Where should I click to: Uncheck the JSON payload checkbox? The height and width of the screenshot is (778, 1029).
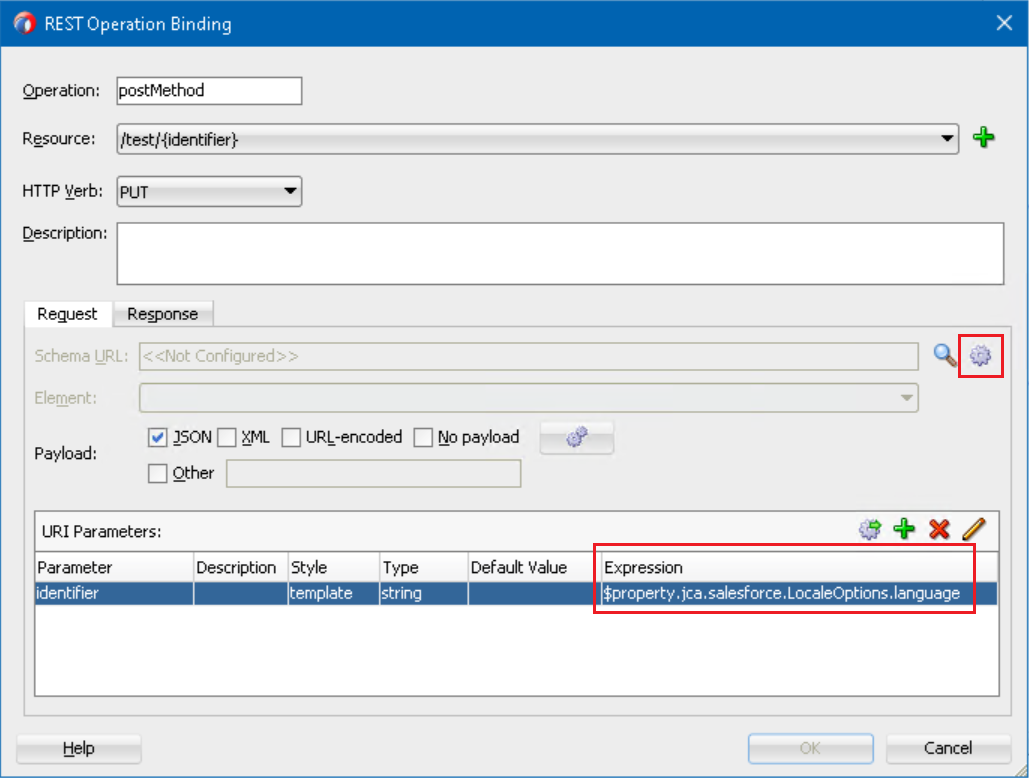click(x=157, y=438)
